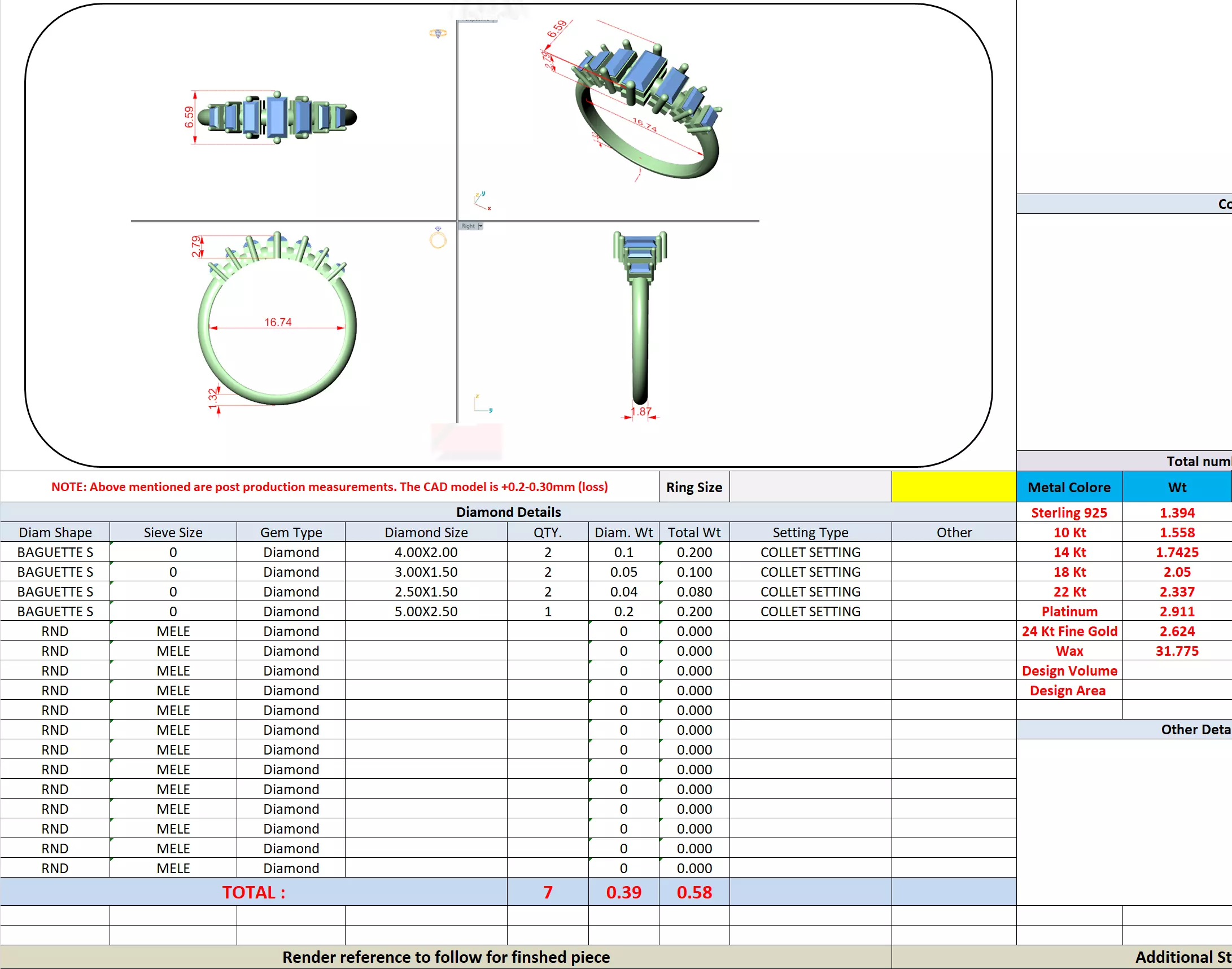
Task: Click the front-view ring icon
Action: (x=438, y=239)
